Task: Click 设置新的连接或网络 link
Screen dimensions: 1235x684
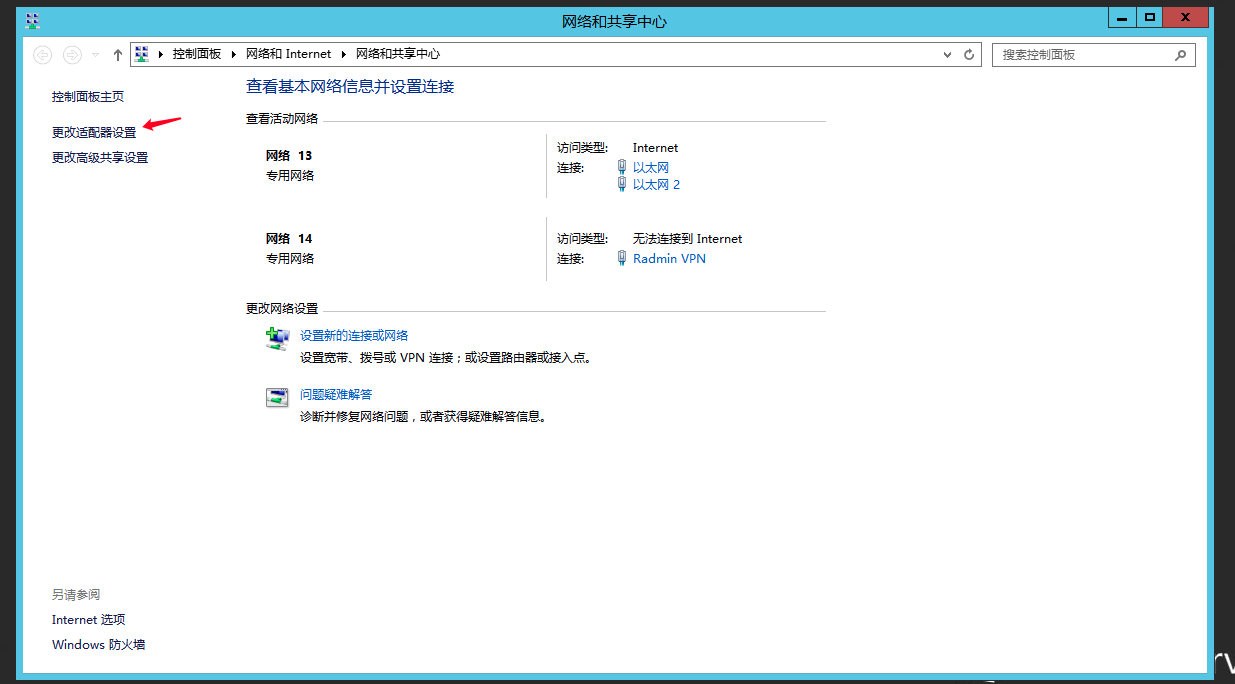Action: pos(354,335)
